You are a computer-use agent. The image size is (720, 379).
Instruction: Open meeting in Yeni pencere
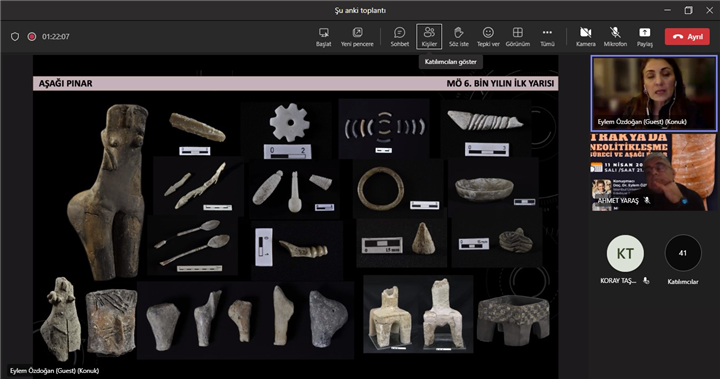click(x=357, y=37)
